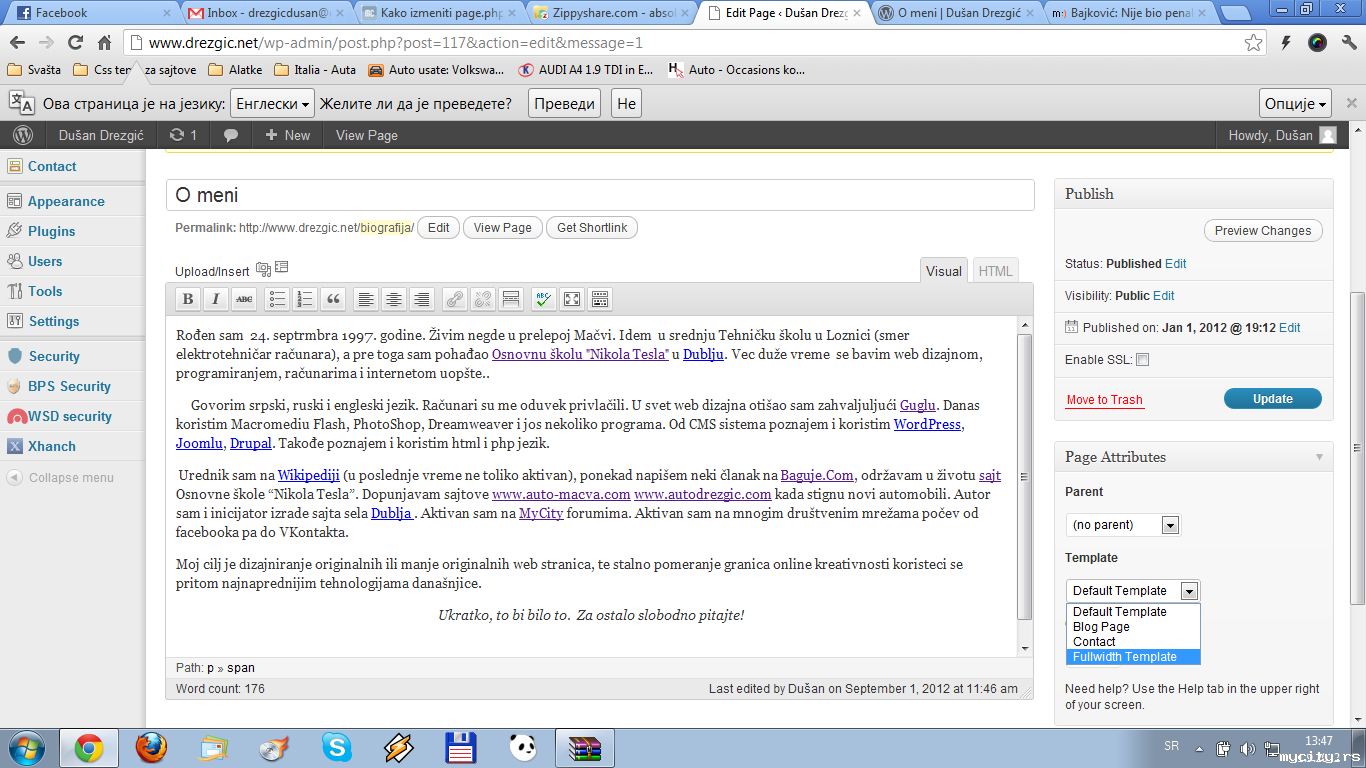
Task: Switch the editor to the Visual tab
Action: click(944, 271)
